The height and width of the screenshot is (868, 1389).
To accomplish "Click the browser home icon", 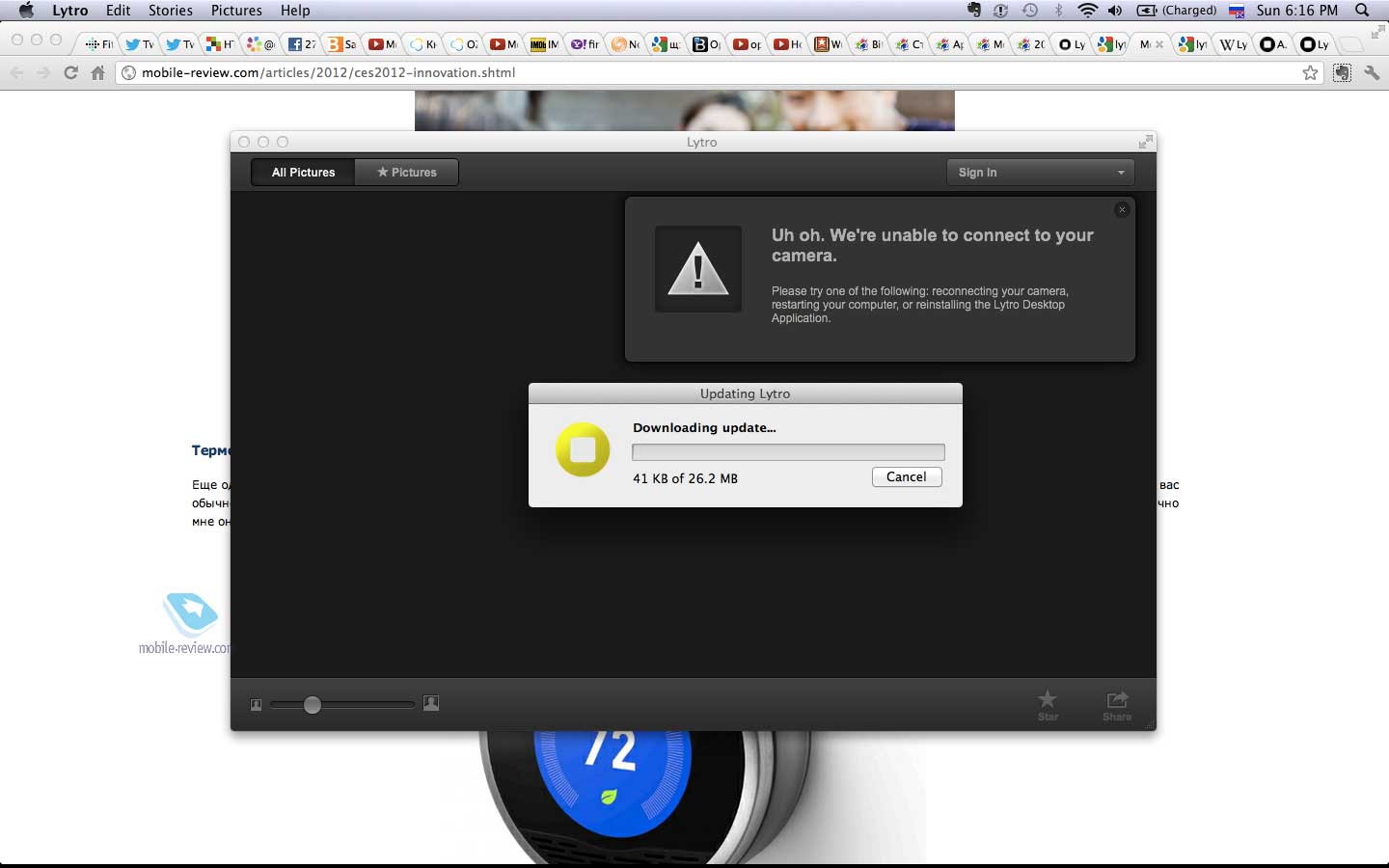I will (97, 72).
